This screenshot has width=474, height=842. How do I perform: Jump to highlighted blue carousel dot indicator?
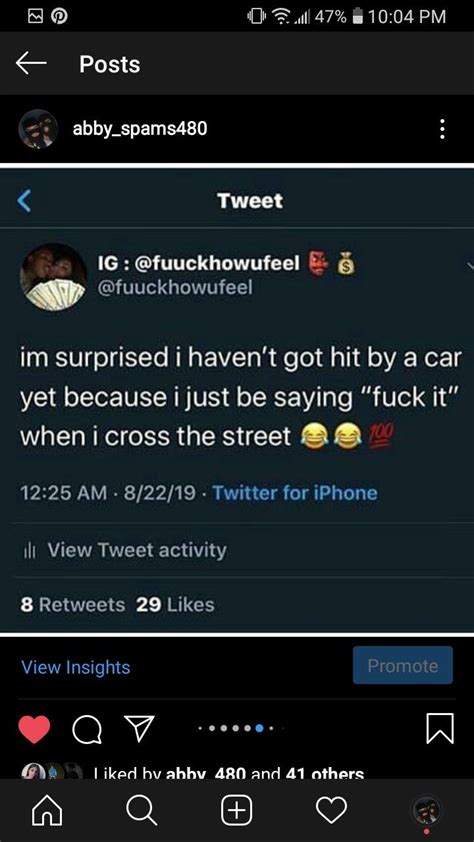coord(260,729)
